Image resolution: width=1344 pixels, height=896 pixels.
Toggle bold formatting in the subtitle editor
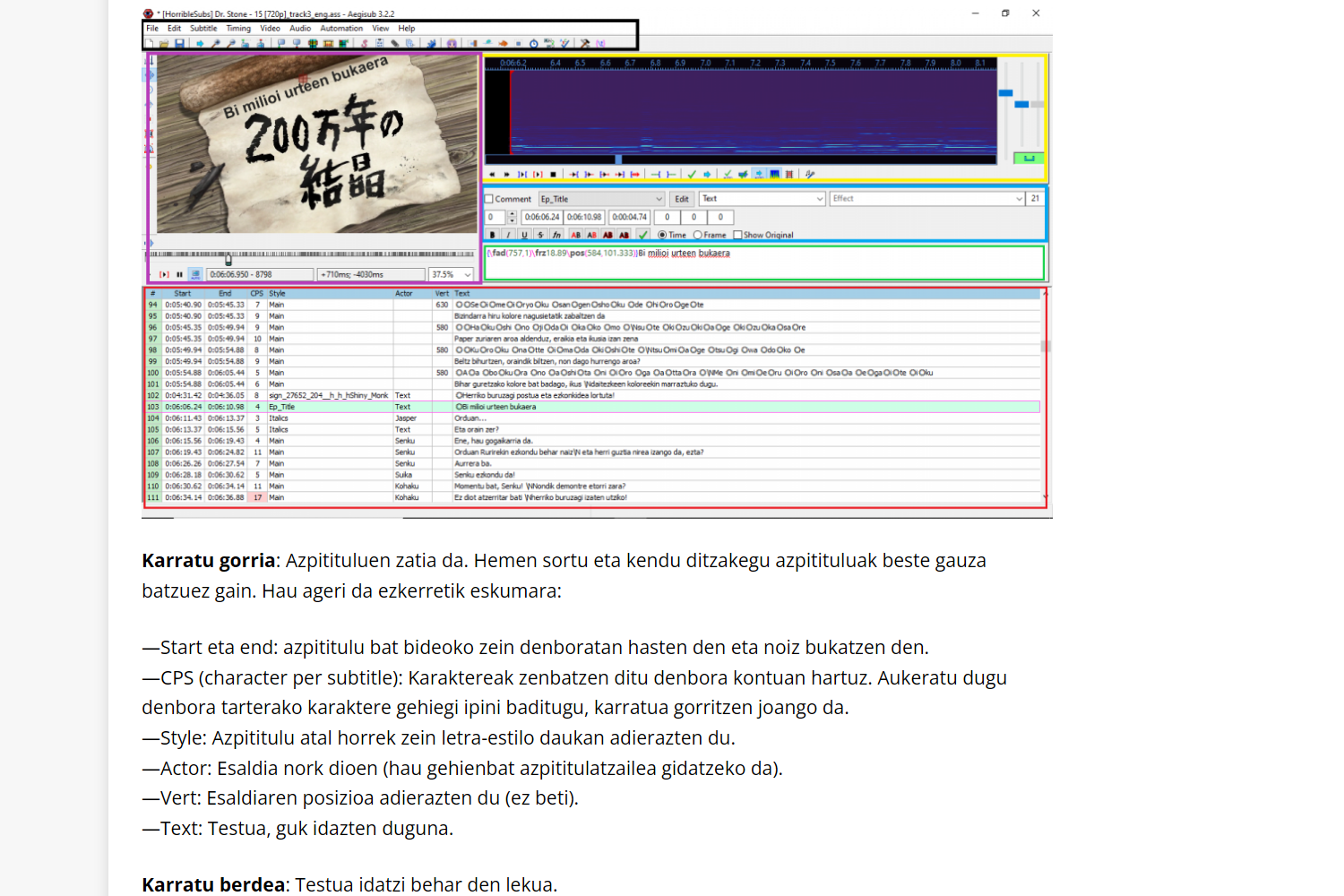click(492, 235)
